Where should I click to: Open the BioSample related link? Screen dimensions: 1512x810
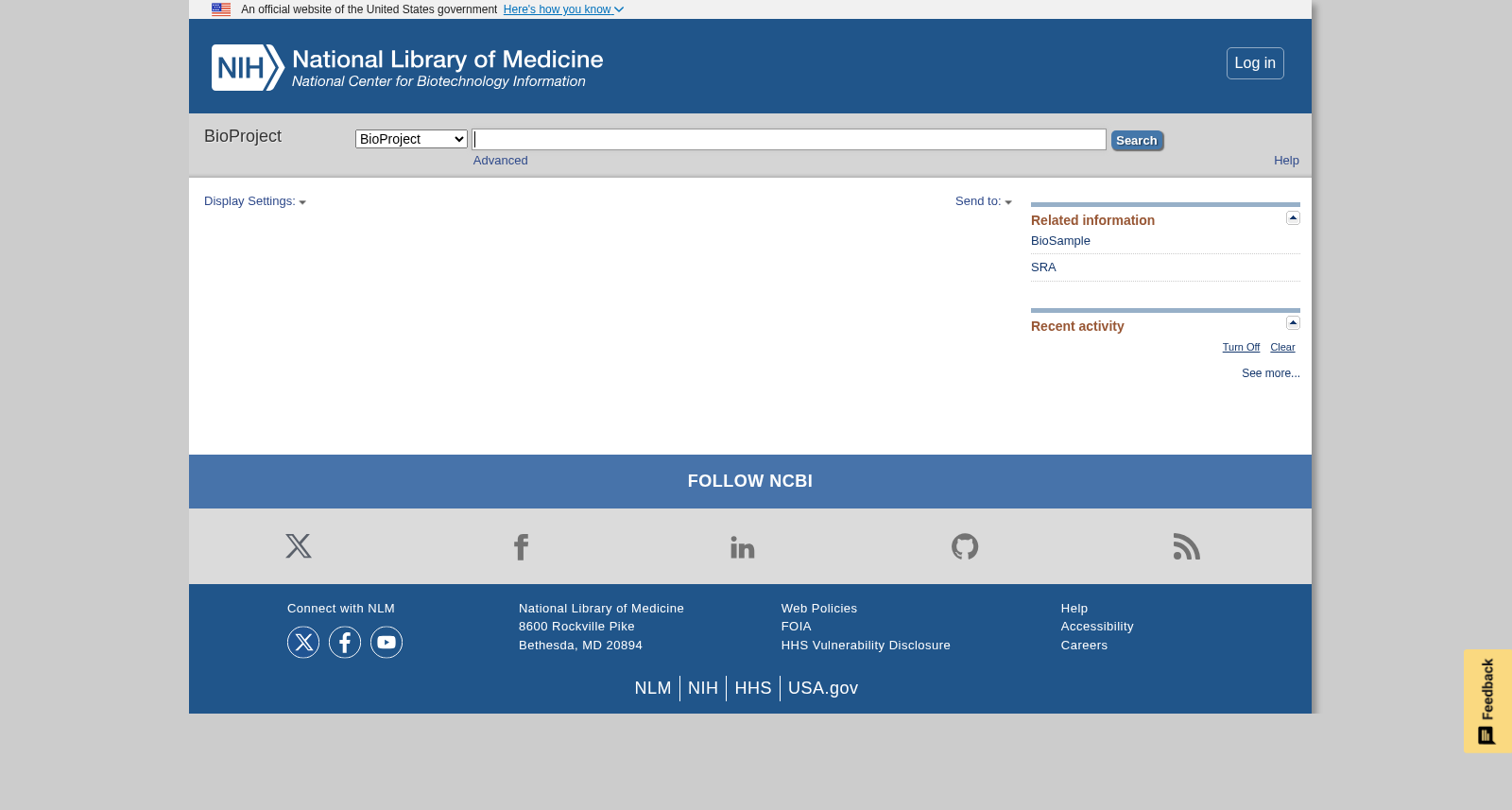pyautogui.click(x=1060, y=241)
